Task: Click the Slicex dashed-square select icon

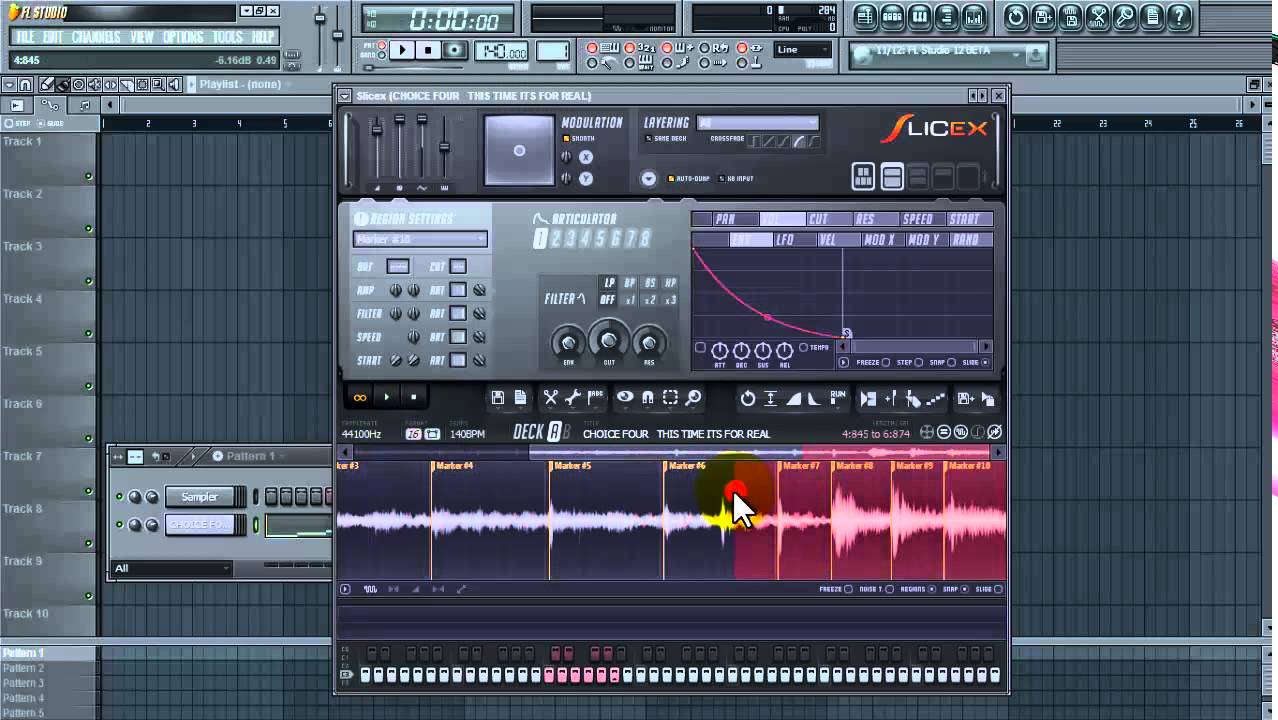Action: pyautogui.click(x=670, y=398)
